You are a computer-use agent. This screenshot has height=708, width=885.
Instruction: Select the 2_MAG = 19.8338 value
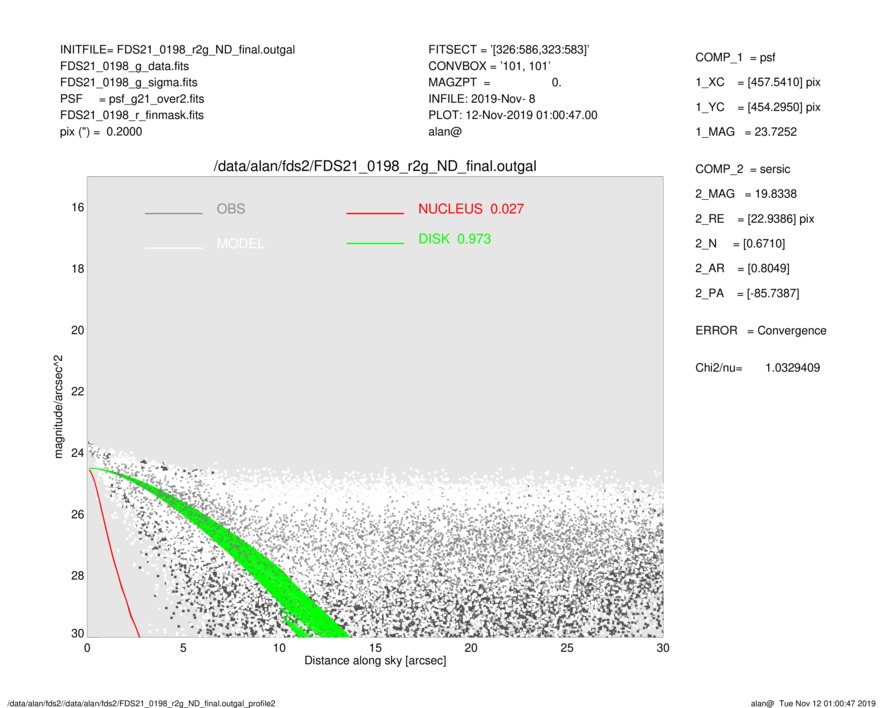point(744,194)
